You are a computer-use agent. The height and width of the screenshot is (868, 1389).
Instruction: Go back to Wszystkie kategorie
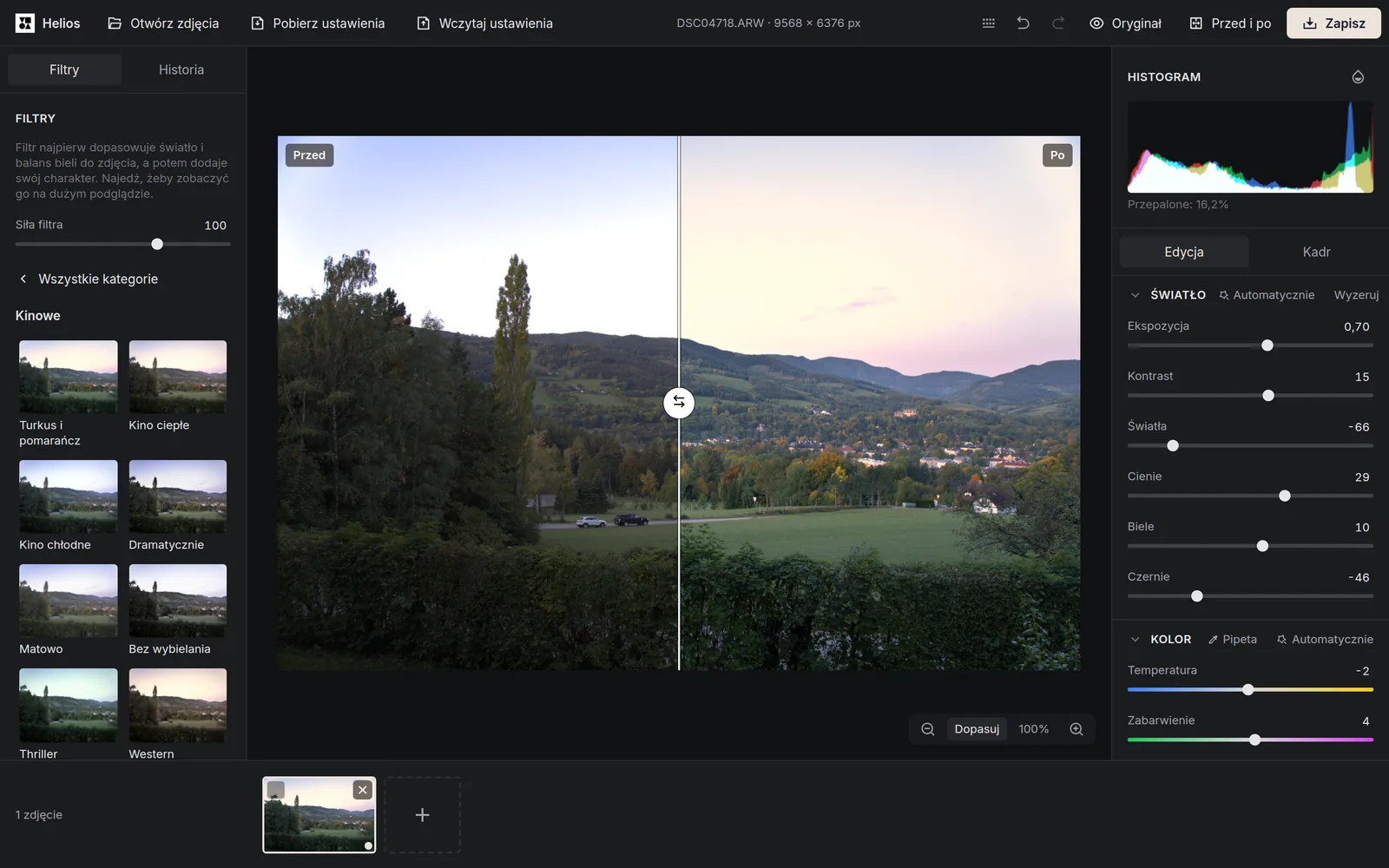(89, 279)
